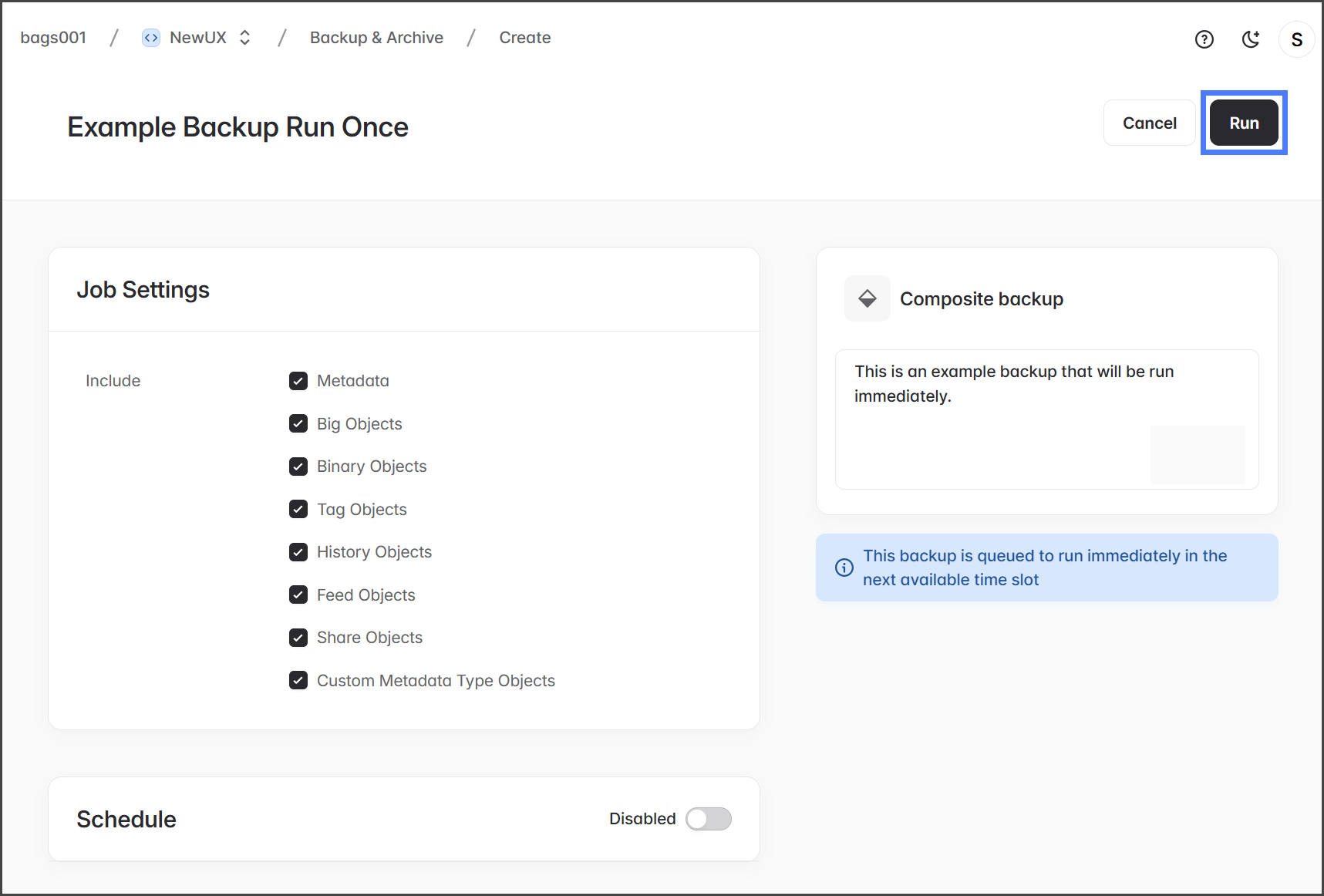This screenshot has width=1324, height=896.
Task: Click the NewUX project code icon
Action: pos(151,38)
